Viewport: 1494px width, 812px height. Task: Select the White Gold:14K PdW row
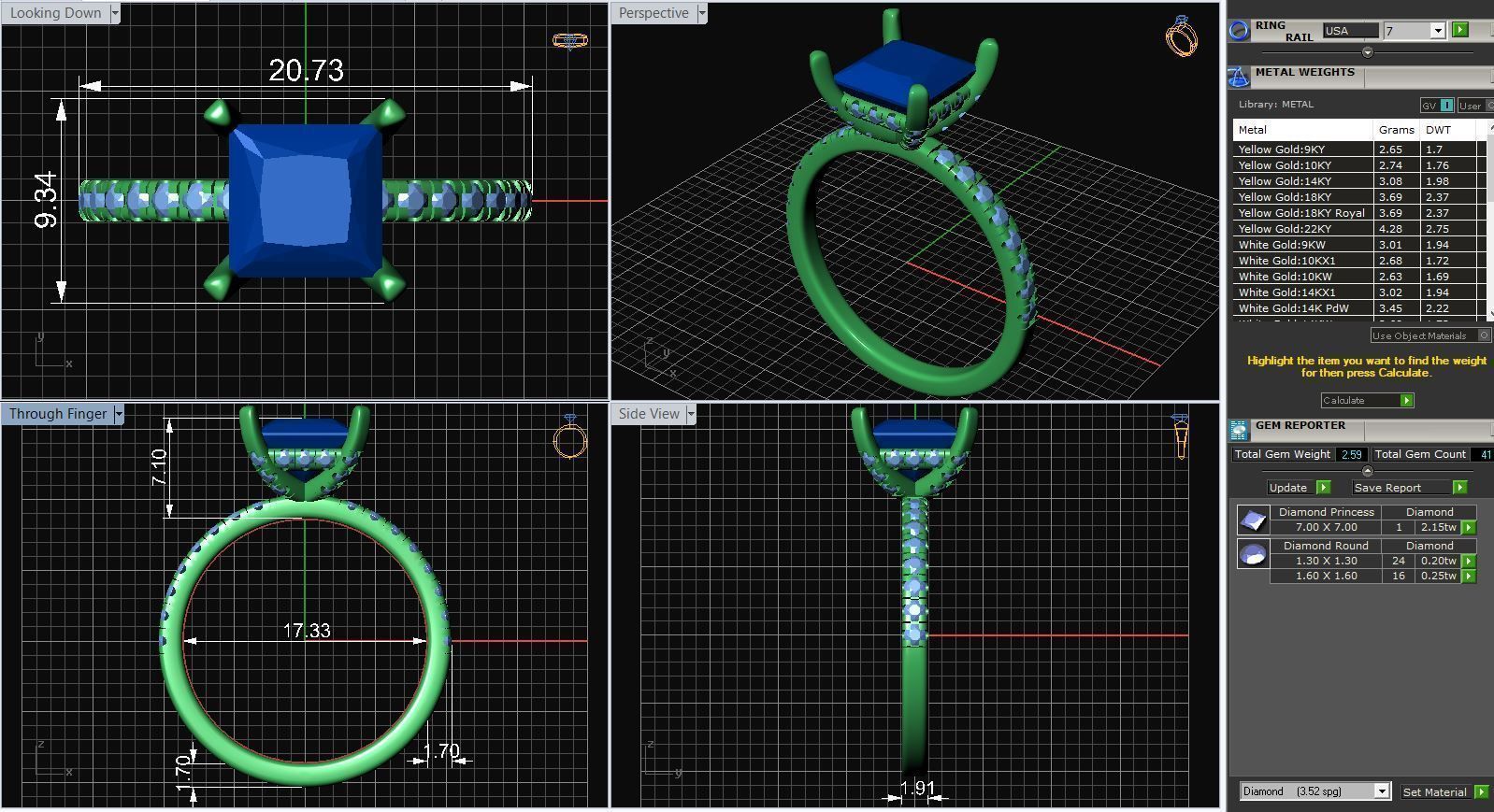tap(1359, 308)
